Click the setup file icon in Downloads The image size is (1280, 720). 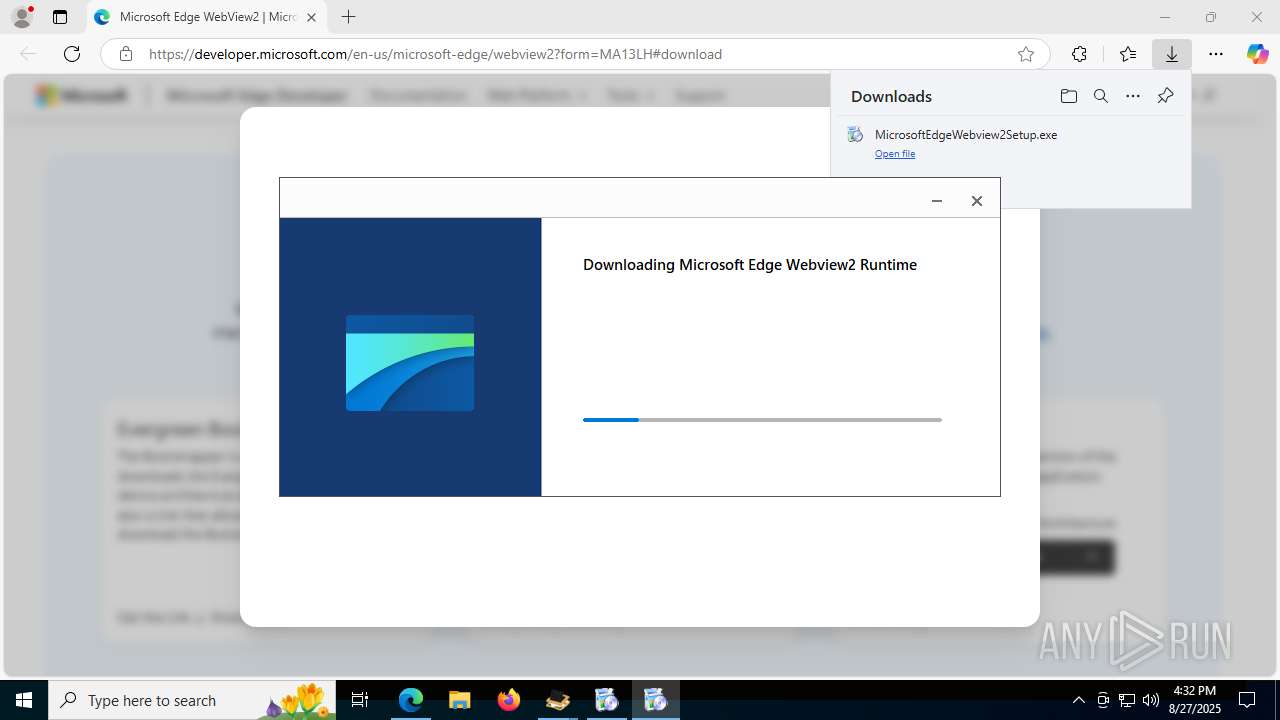coord(855,135)
